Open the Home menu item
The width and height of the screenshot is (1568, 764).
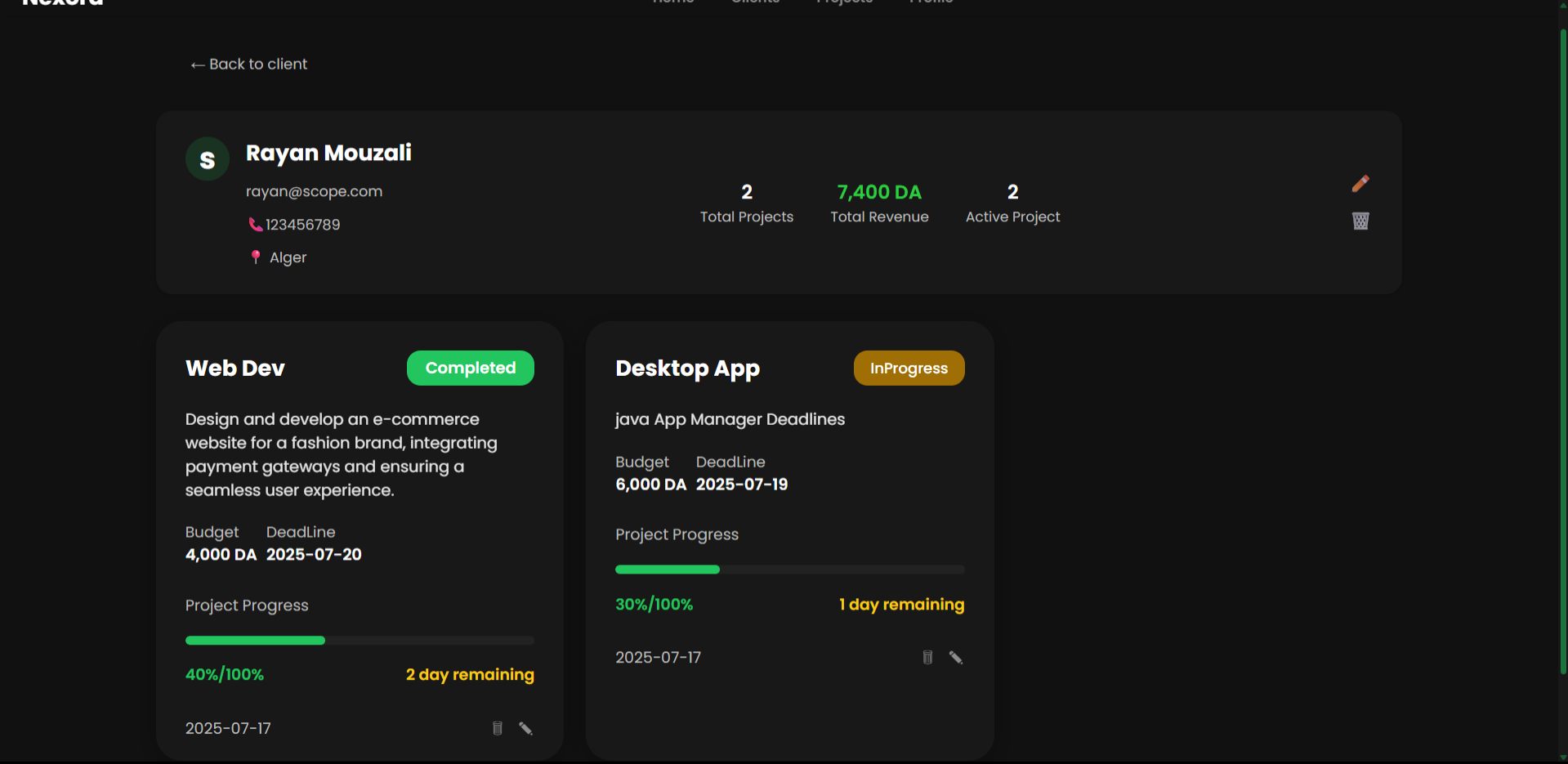[672, 2]
